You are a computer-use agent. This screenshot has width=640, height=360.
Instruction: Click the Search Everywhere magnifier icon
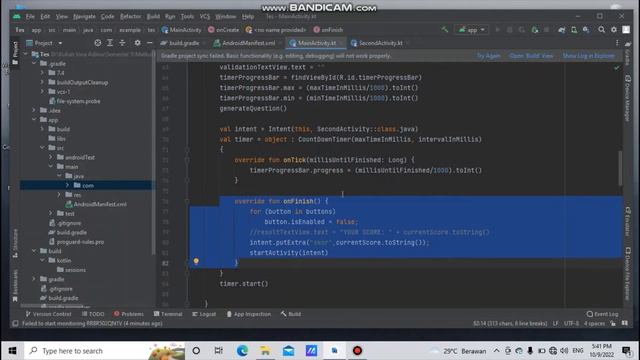point(602,30)
